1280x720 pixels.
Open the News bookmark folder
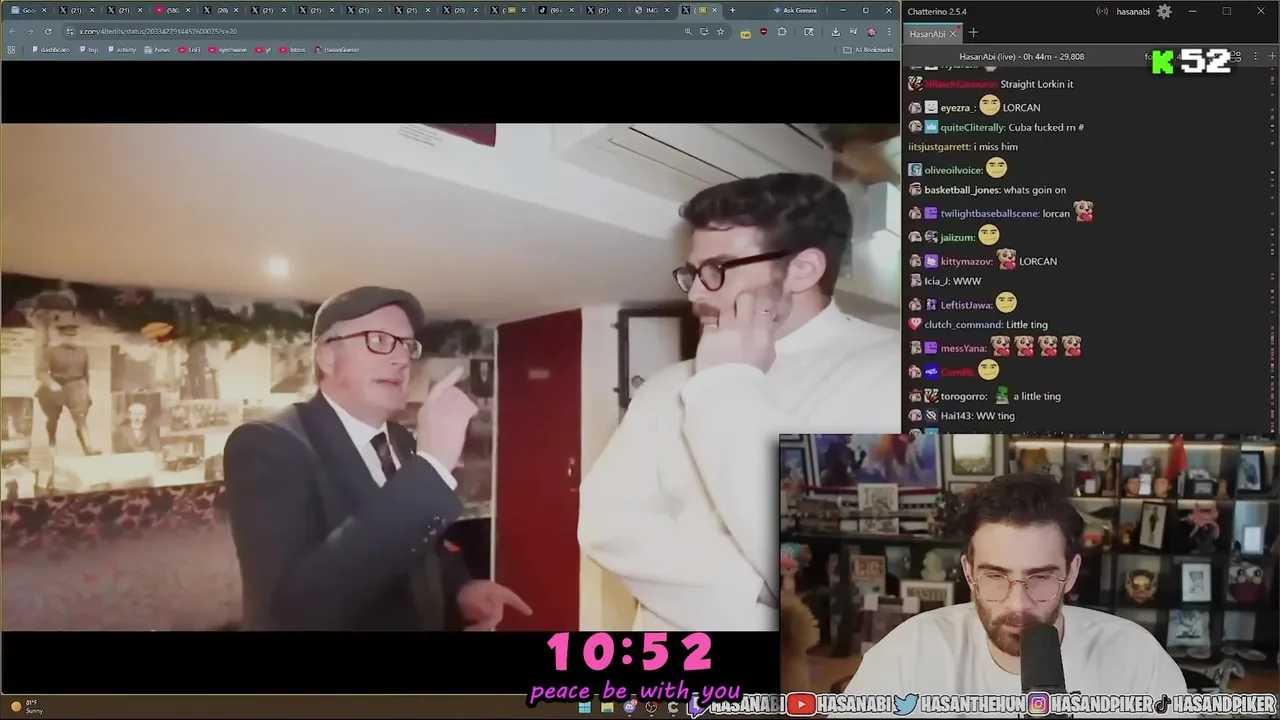pos(158,50)
